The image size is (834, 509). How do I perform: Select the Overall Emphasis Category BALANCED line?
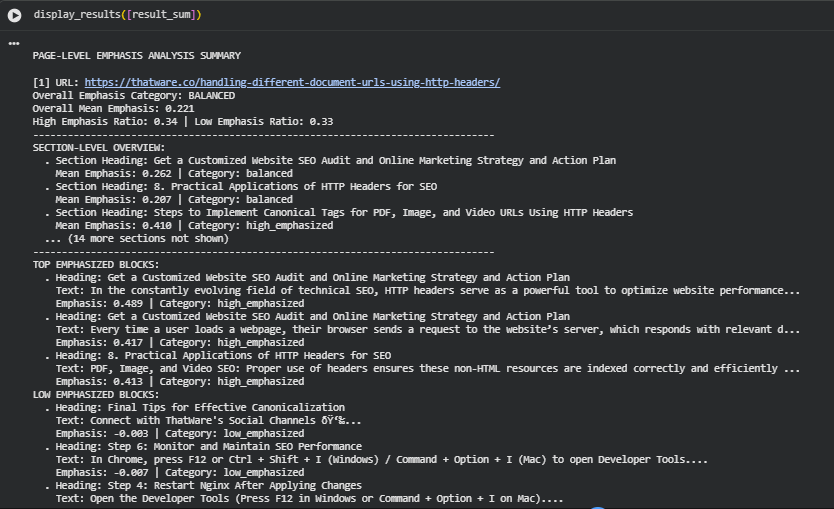click(134, 96)
